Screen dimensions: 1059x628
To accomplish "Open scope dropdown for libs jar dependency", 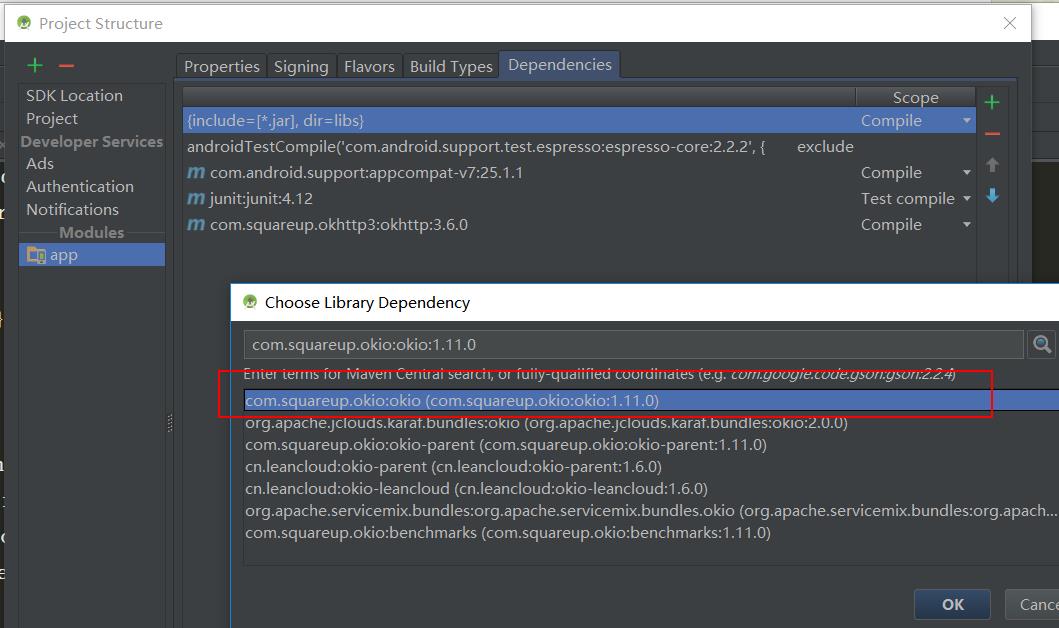I will pos(966,121).
